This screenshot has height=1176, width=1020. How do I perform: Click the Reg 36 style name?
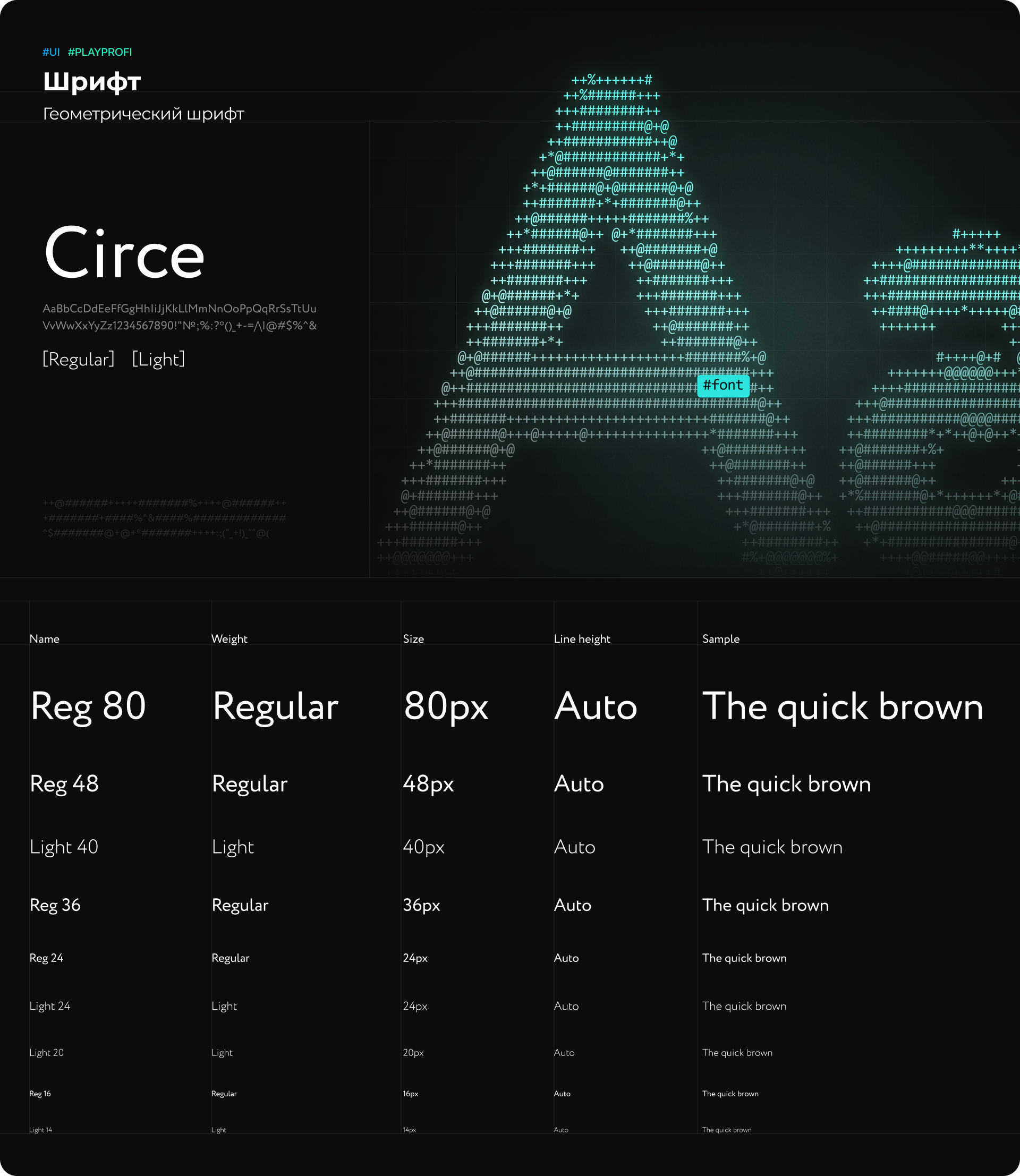coord(55,905)
